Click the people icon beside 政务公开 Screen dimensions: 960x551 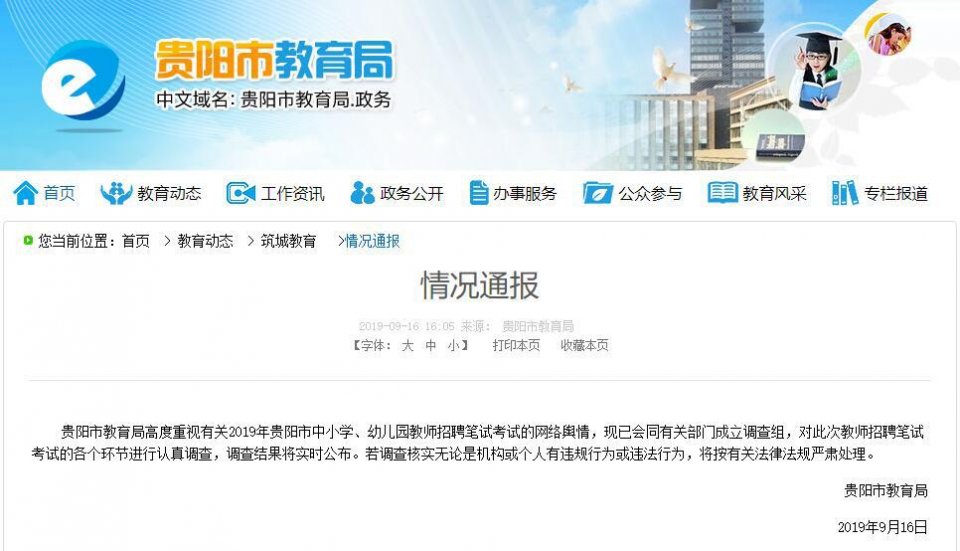(x=362, y=193)
